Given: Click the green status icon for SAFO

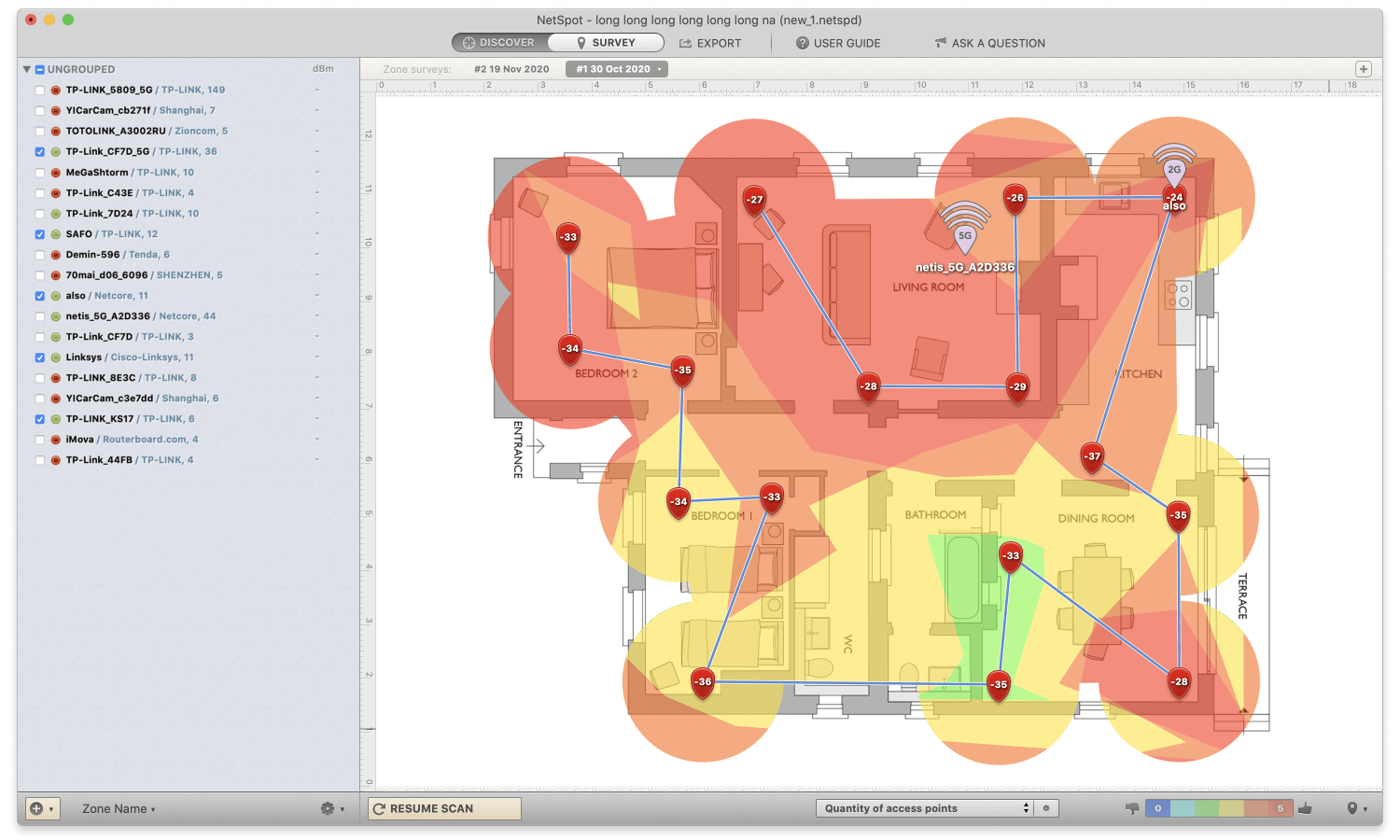Looking at the screenshot, I should (x=56, y=234).
